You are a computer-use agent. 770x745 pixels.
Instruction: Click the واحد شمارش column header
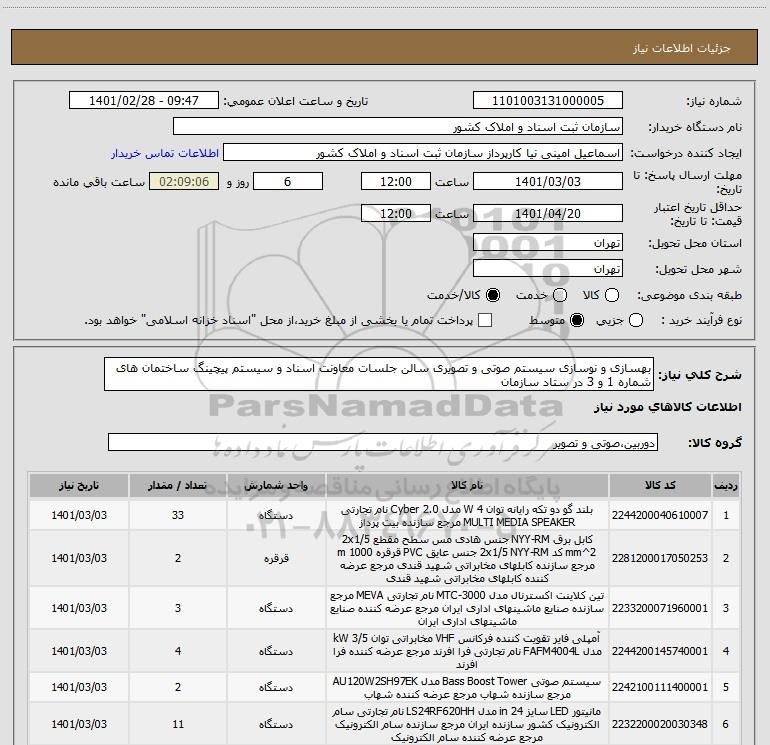click(276, 486)
